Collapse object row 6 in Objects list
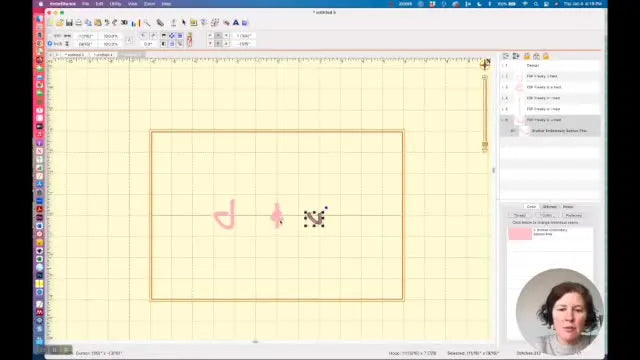Screen dimensions: 640x360 click(x=503, y=120)
